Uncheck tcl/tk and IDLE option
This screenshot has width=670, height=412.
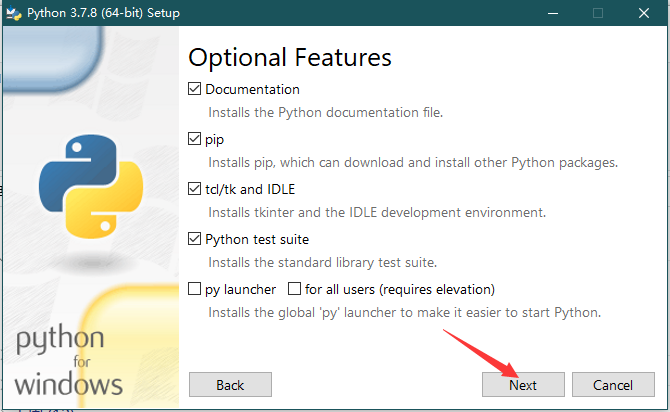[x=194, y=189]
